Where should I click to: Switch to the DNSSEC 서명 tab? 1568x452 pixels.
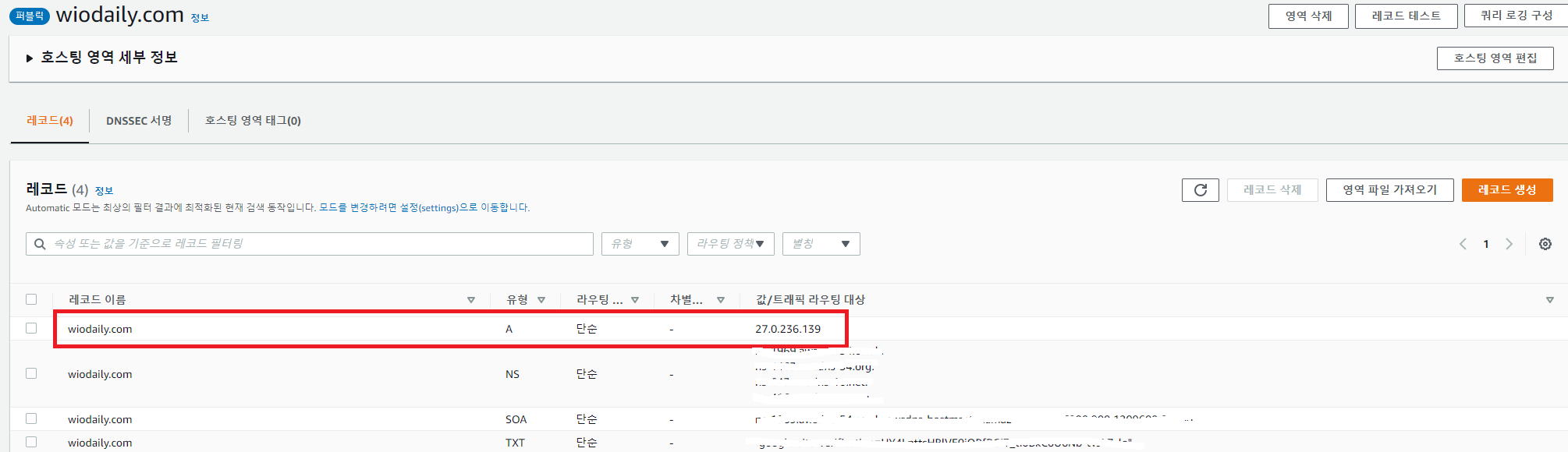139,121
